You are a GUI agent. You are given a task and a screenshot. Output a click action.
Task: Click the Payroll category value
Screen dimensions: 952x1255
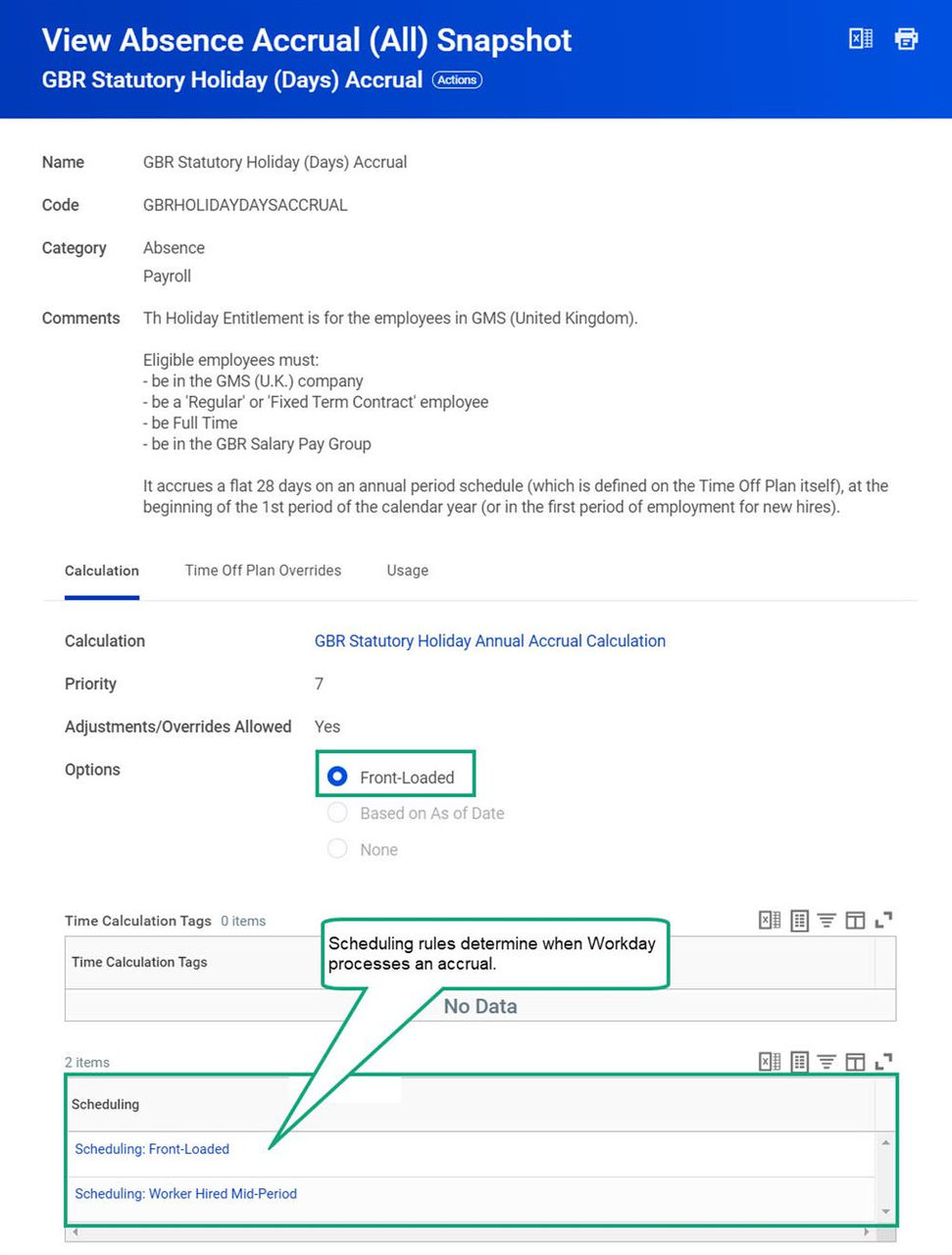pos(167,276)
